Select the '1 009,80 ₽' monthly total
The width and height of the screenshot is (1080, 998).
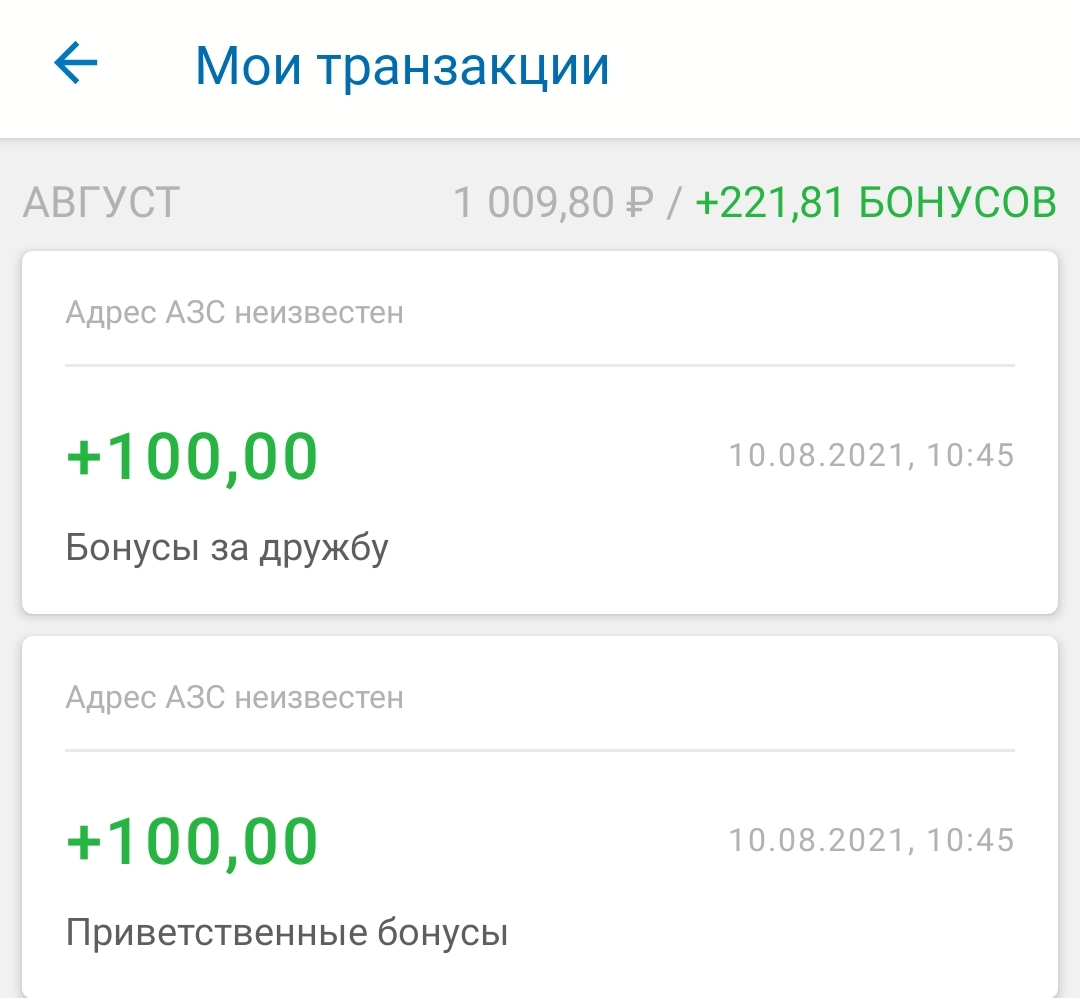click(553, 202)
